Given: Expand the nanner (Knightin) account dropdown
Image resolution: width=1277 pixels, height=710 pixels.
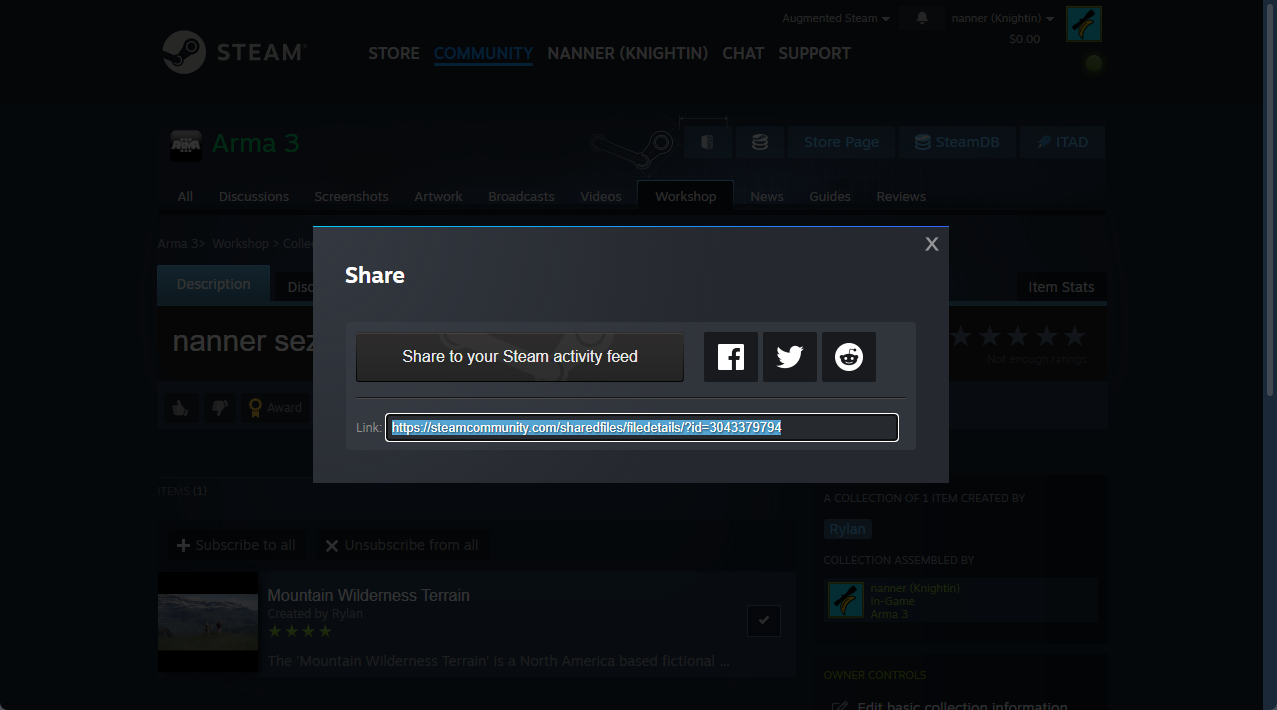Looking at the screenshot, I should tap(1003, 18).
